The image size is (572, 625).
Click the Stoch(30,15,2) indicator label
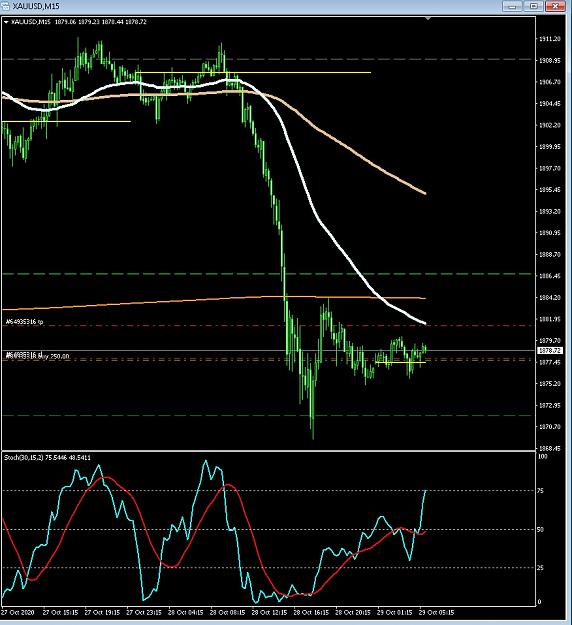47,458
